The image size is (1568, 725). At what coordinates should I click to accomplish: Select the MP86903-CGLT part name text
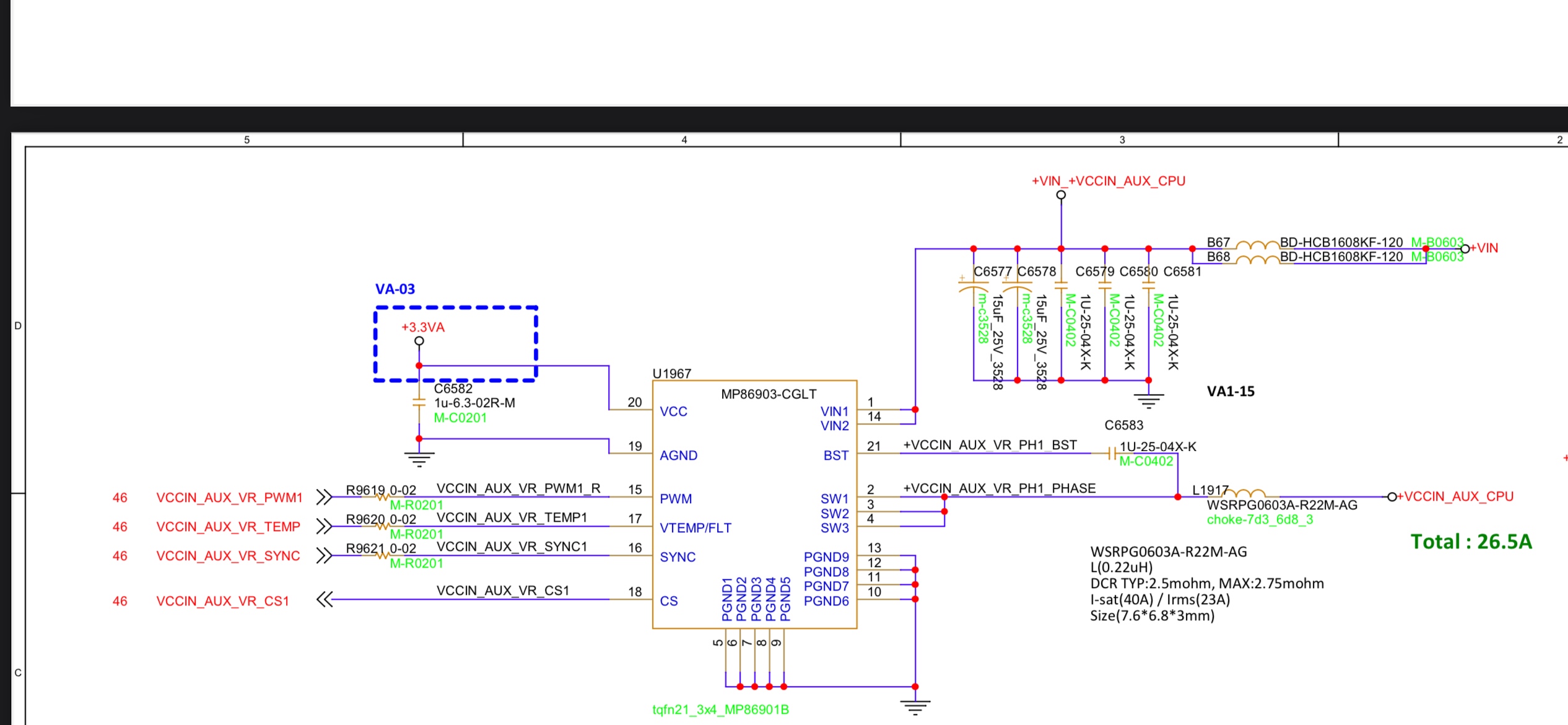click(x=769, y=394)
